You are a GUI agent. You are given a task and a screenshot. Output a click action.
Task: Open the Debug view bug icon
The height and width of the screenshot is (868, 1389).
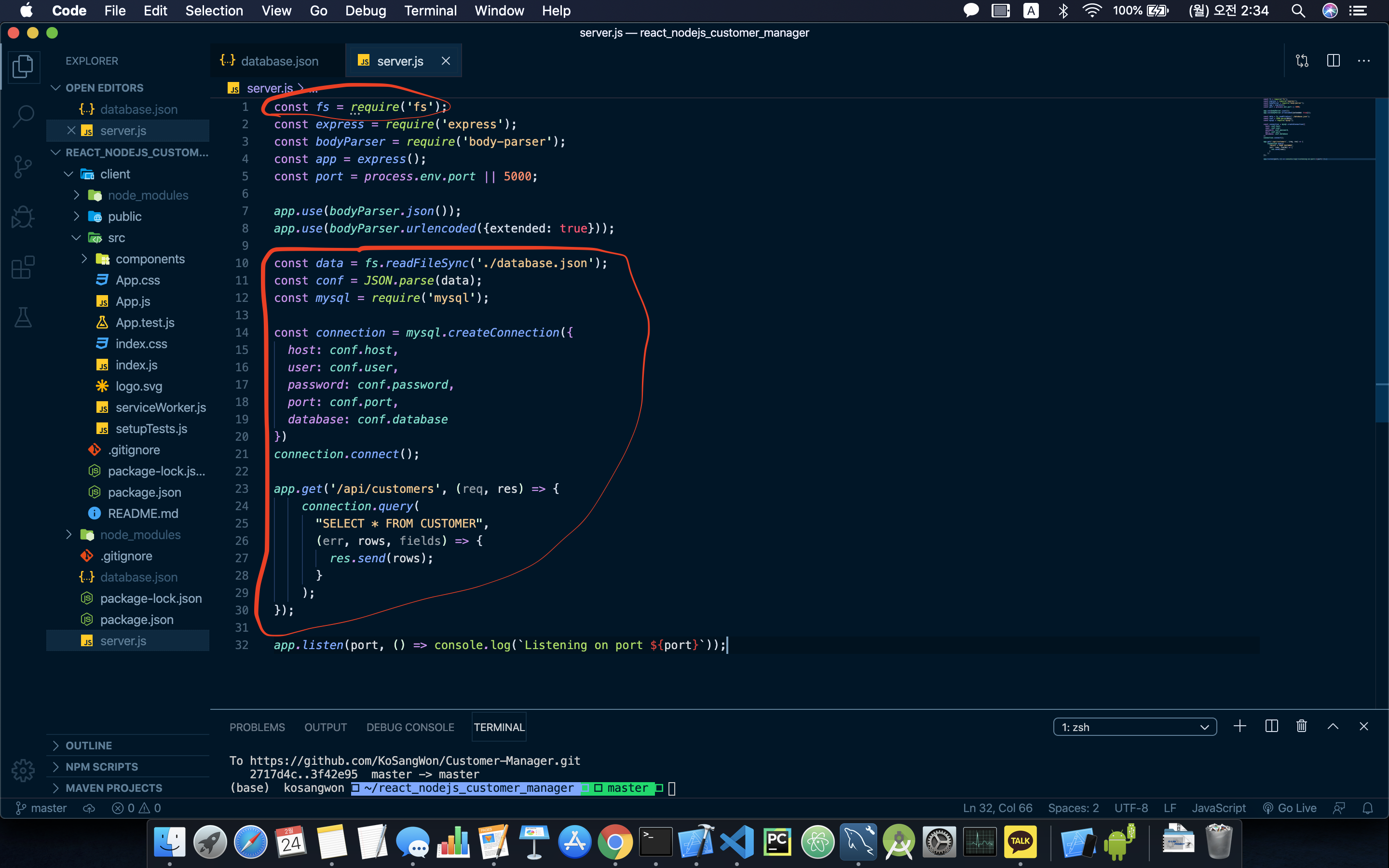pyautogui.click(x=23, y=217)
